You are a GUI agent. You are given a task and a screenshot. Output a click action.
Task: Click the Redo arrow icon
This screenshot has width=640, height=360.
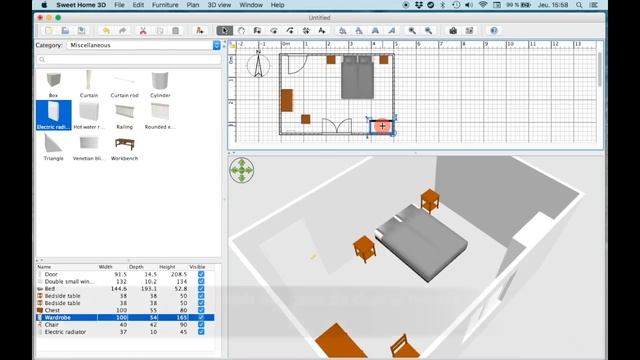pyautogui.click(x=122, y=31)
